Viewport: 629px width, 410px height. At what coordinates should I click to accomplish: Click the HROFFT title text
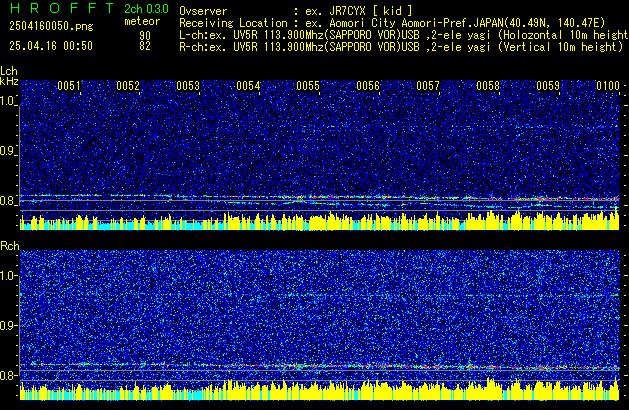pos(62,8)
